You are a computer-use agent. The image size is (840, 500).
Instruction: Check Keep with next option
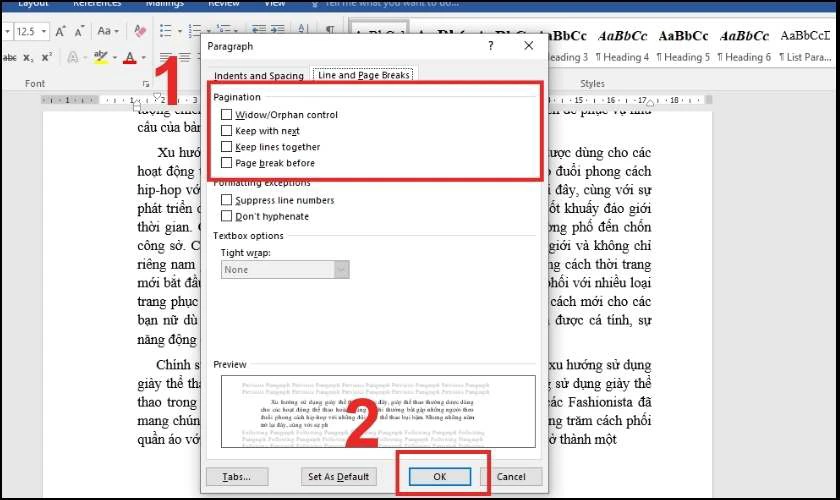point(227,131)
